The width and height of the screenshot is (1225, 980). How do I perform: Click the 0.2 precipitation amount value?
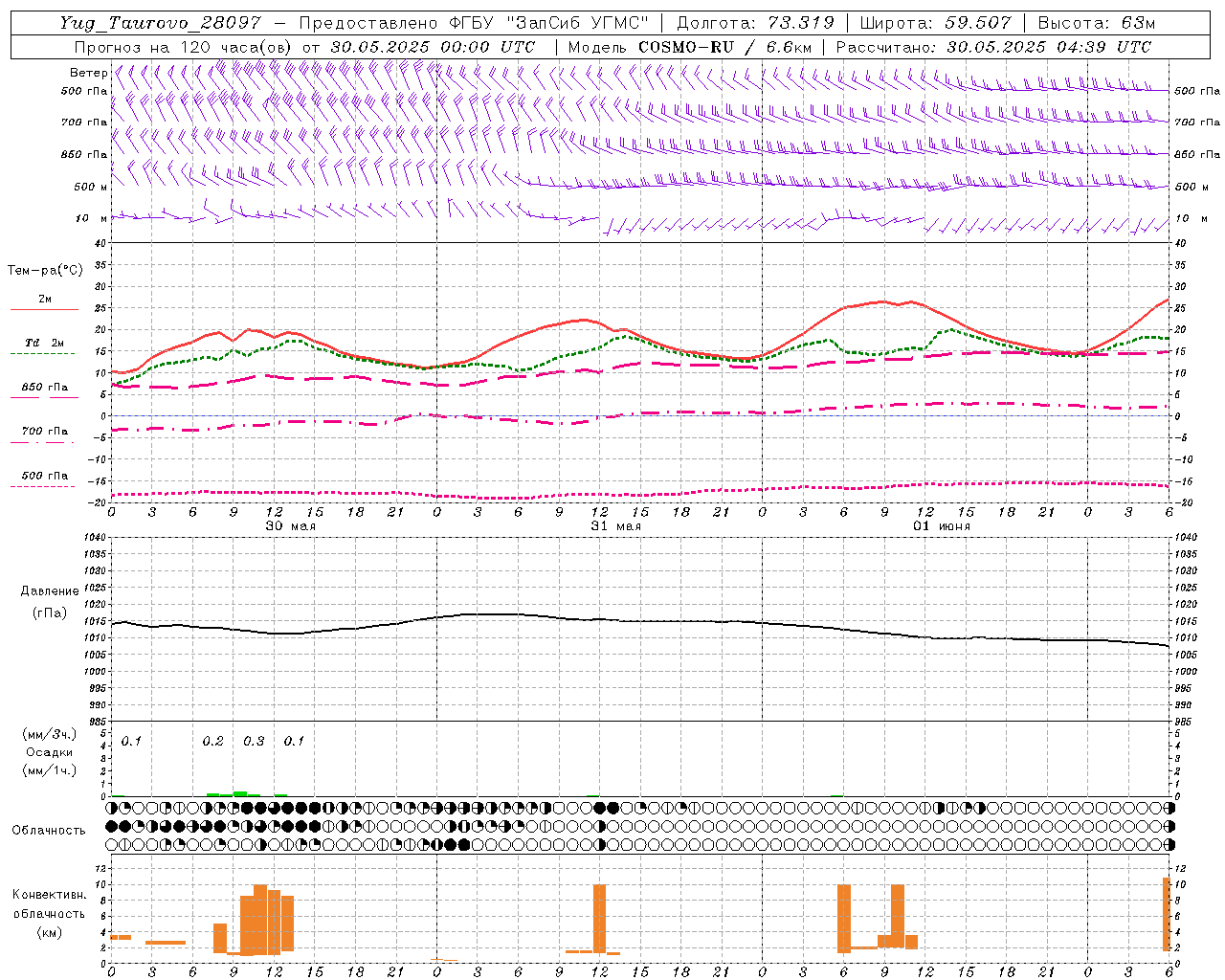pos(212,742)
